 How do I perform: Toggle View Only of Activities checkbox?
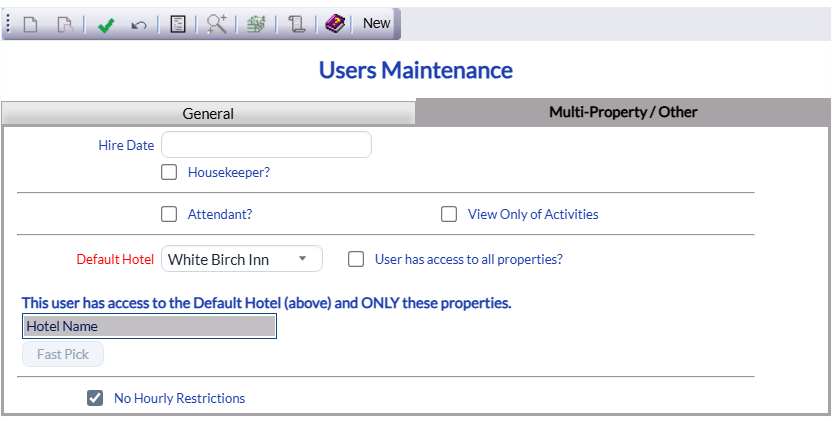449,214
